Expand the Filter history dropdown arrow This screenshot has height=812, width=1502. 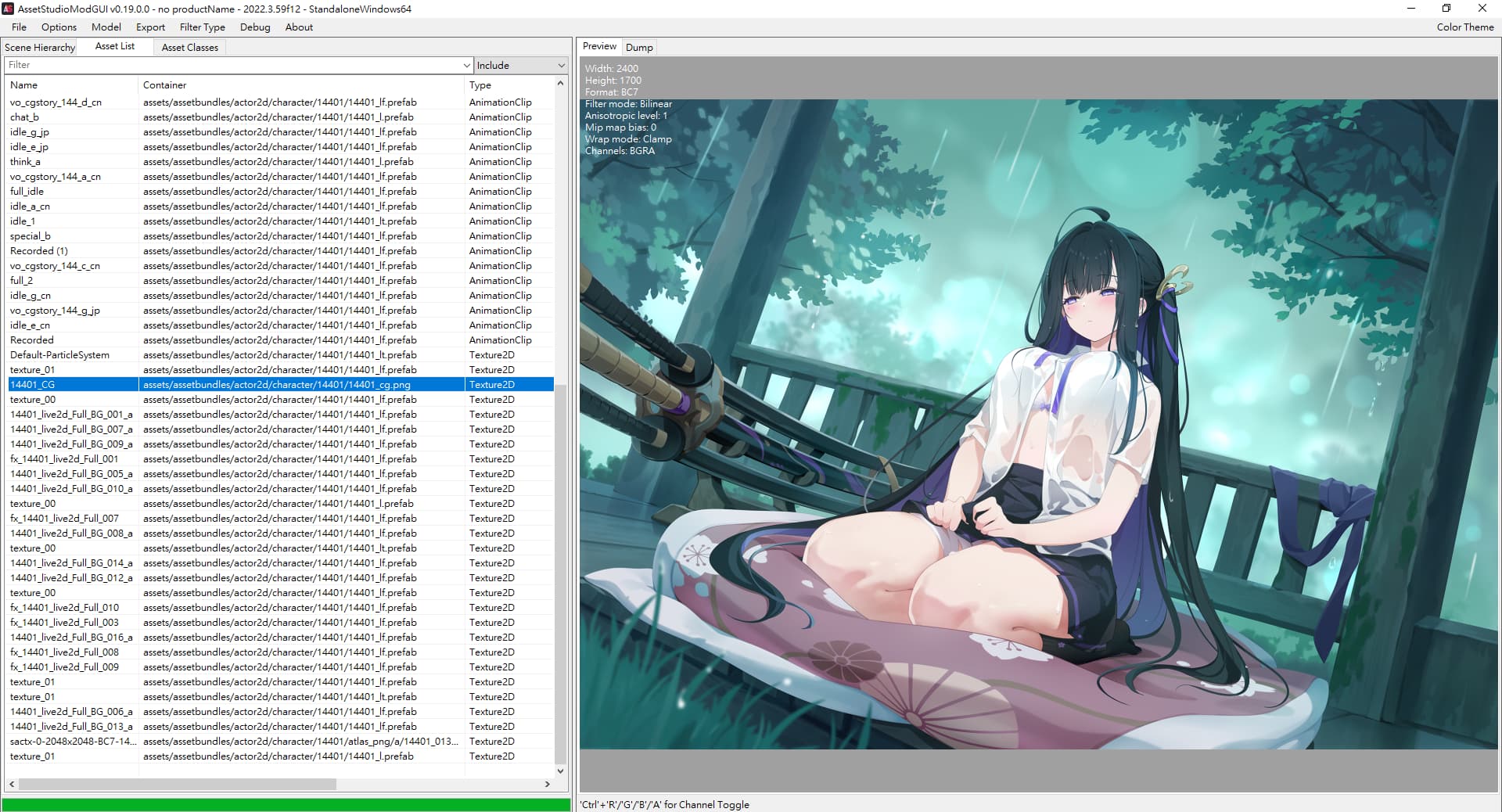pos(467,66)
